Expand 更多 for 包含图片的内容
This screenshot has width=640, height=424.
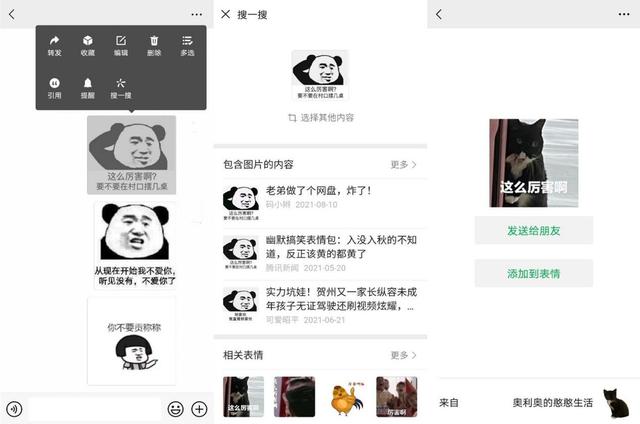pyautogui.click(x=403, y=164)
